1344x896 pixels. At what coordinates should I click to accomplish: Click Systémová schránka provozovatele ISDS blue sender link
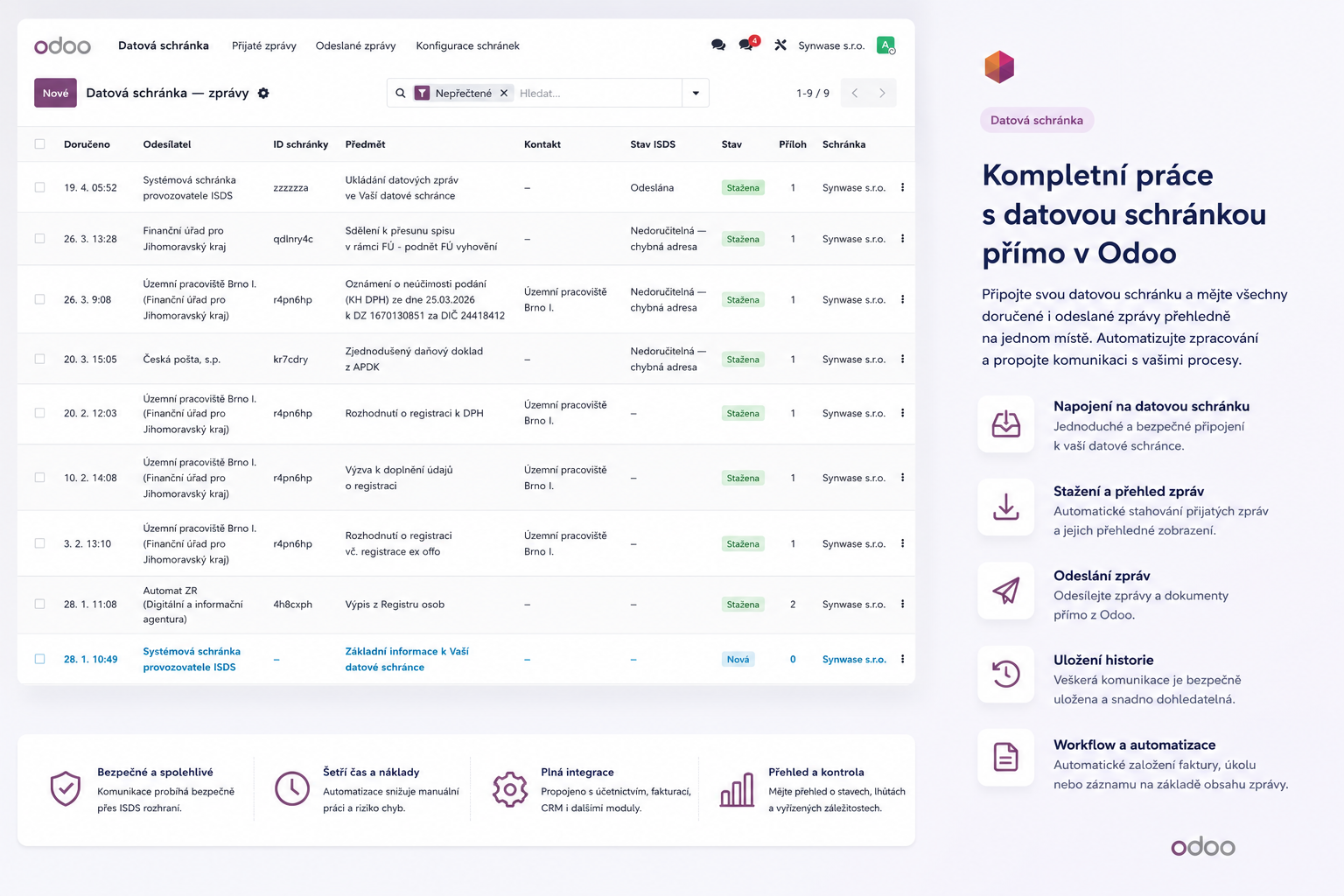click(x=192, y=659)
